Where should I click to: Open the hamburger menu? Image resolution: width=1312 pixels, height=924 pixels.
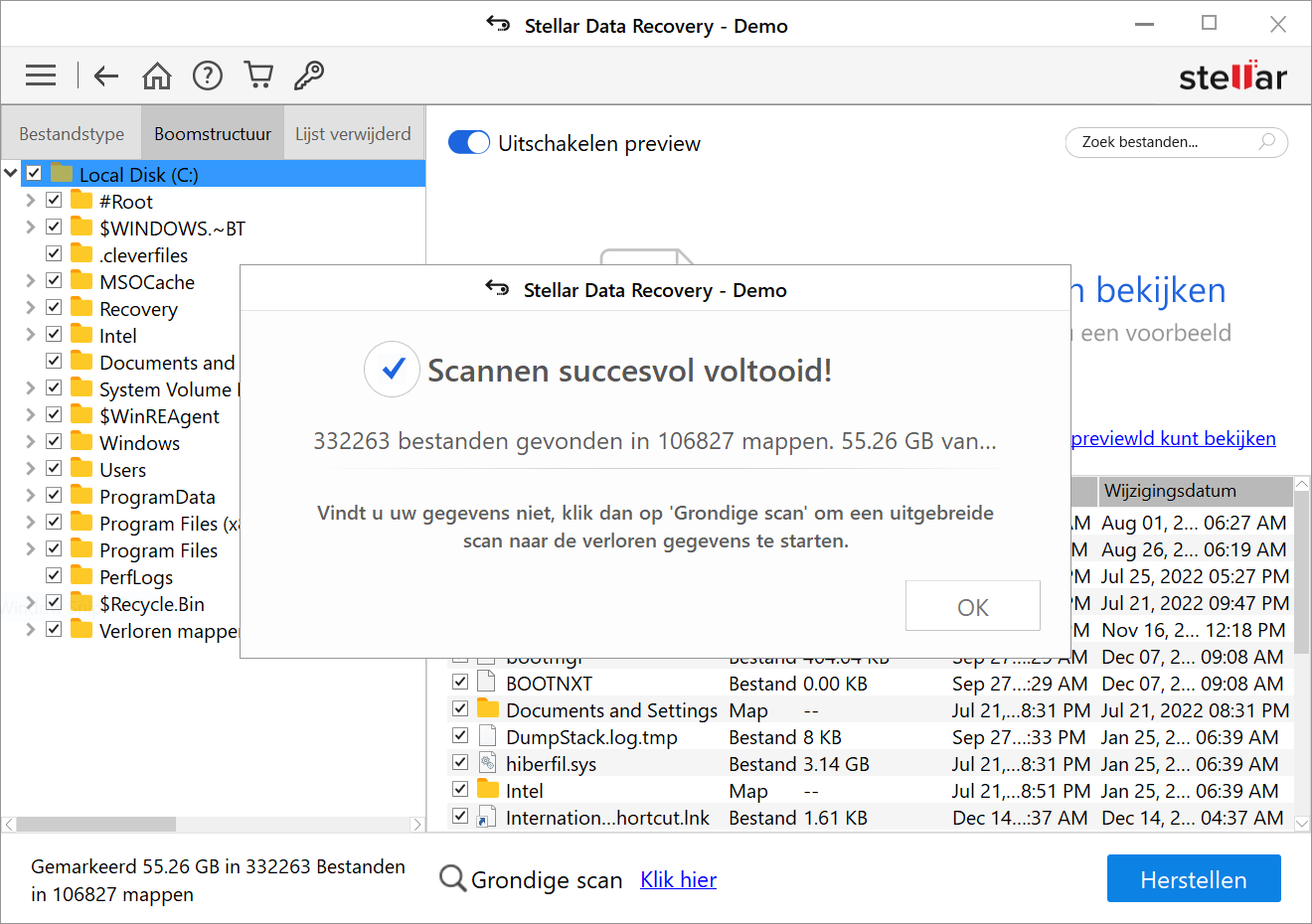click(41, 76)
